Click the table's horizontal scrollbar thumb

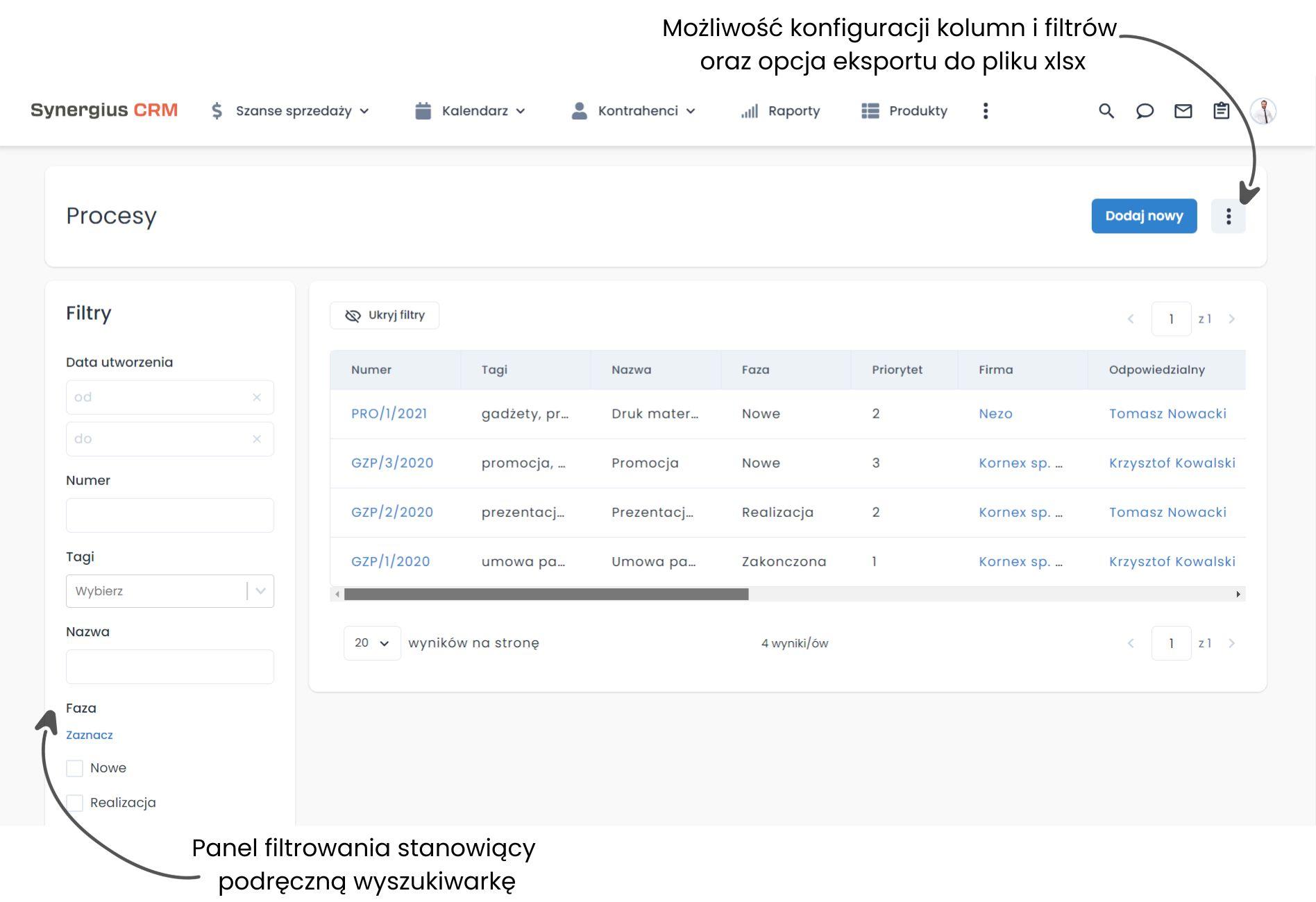(x=546, y=595)
